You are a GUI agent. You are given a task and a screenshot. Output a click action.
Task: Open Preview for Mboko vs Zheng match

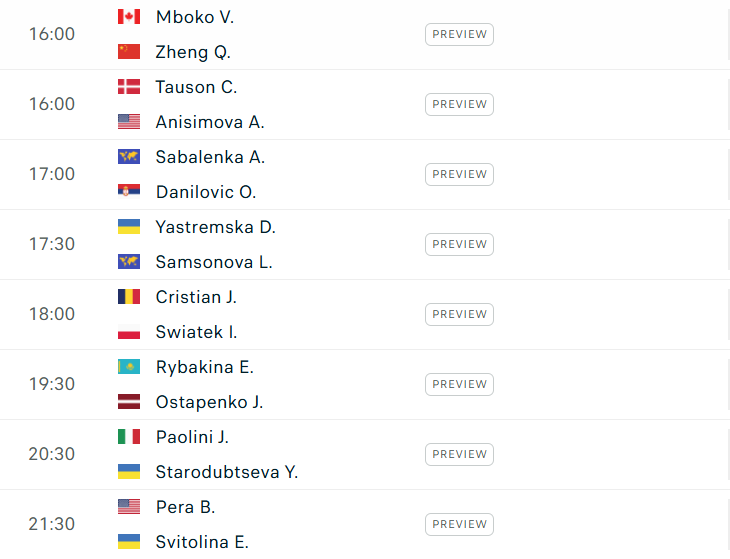click(459, 34)
